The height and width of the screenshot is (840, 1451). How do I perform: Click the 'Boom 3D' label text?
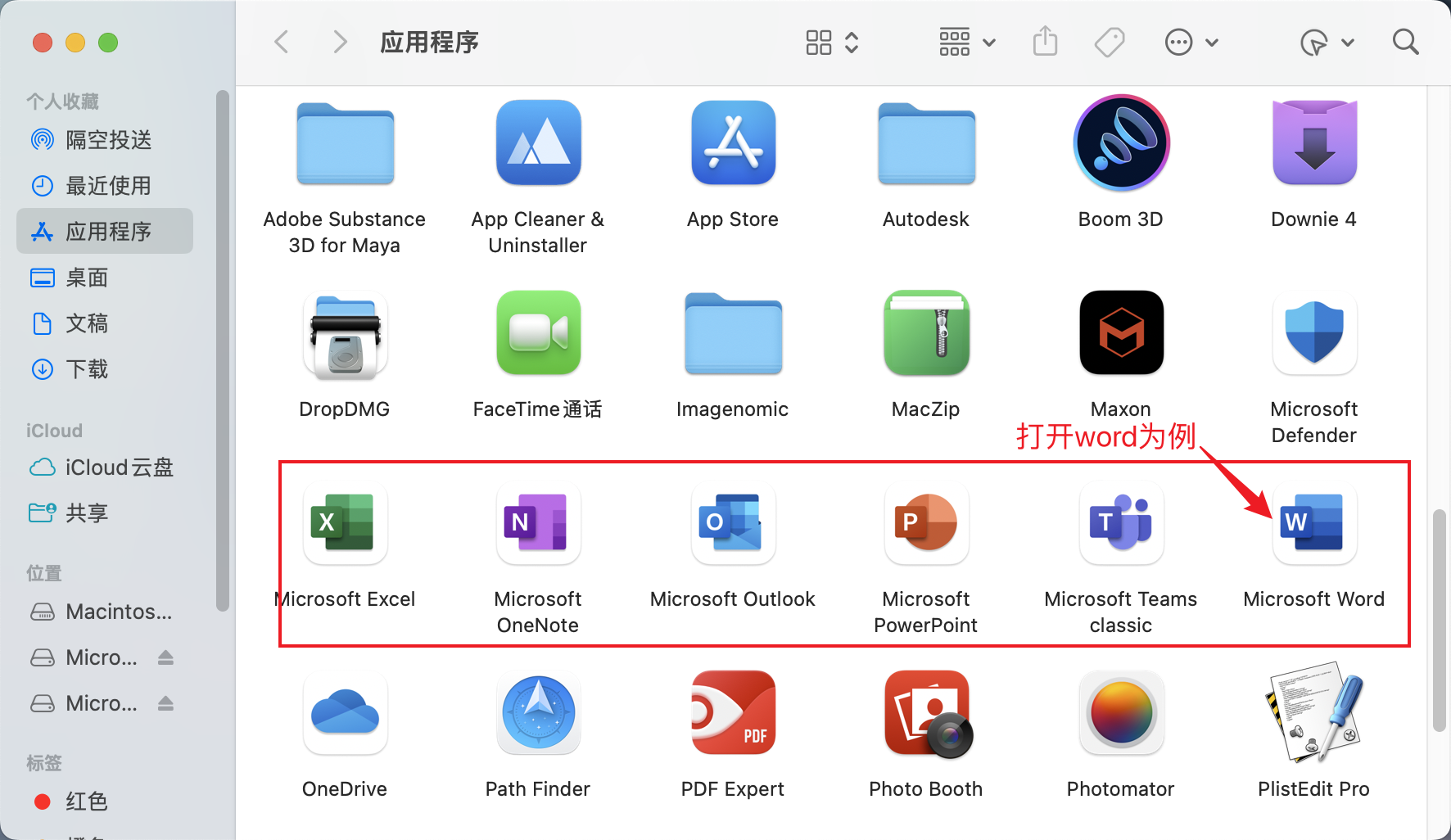click(x=1121, y=219)
